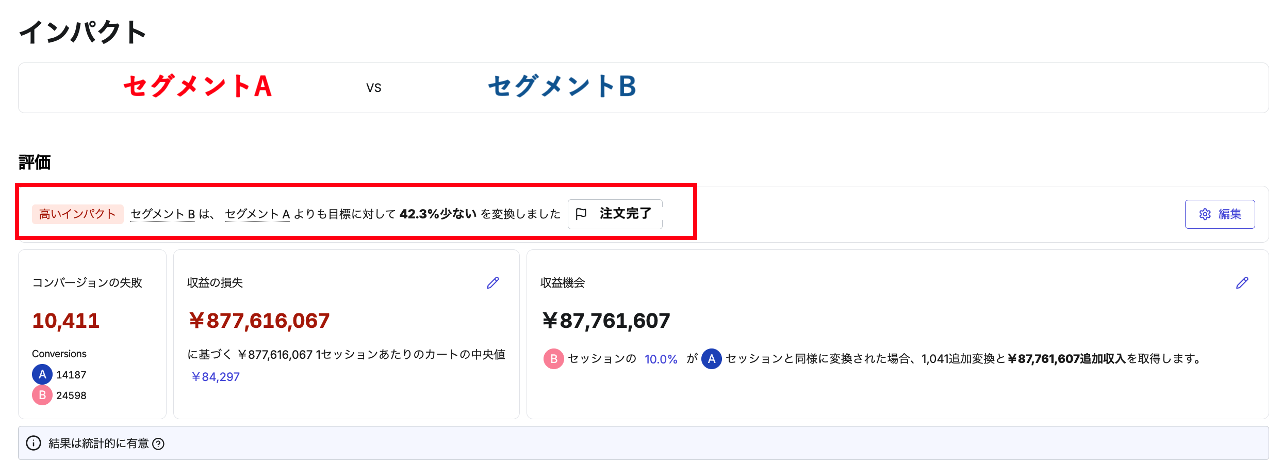Click the pink B badge in 収益機会 card
This screenshot has width=1285, height=476.
pos(553,358)
